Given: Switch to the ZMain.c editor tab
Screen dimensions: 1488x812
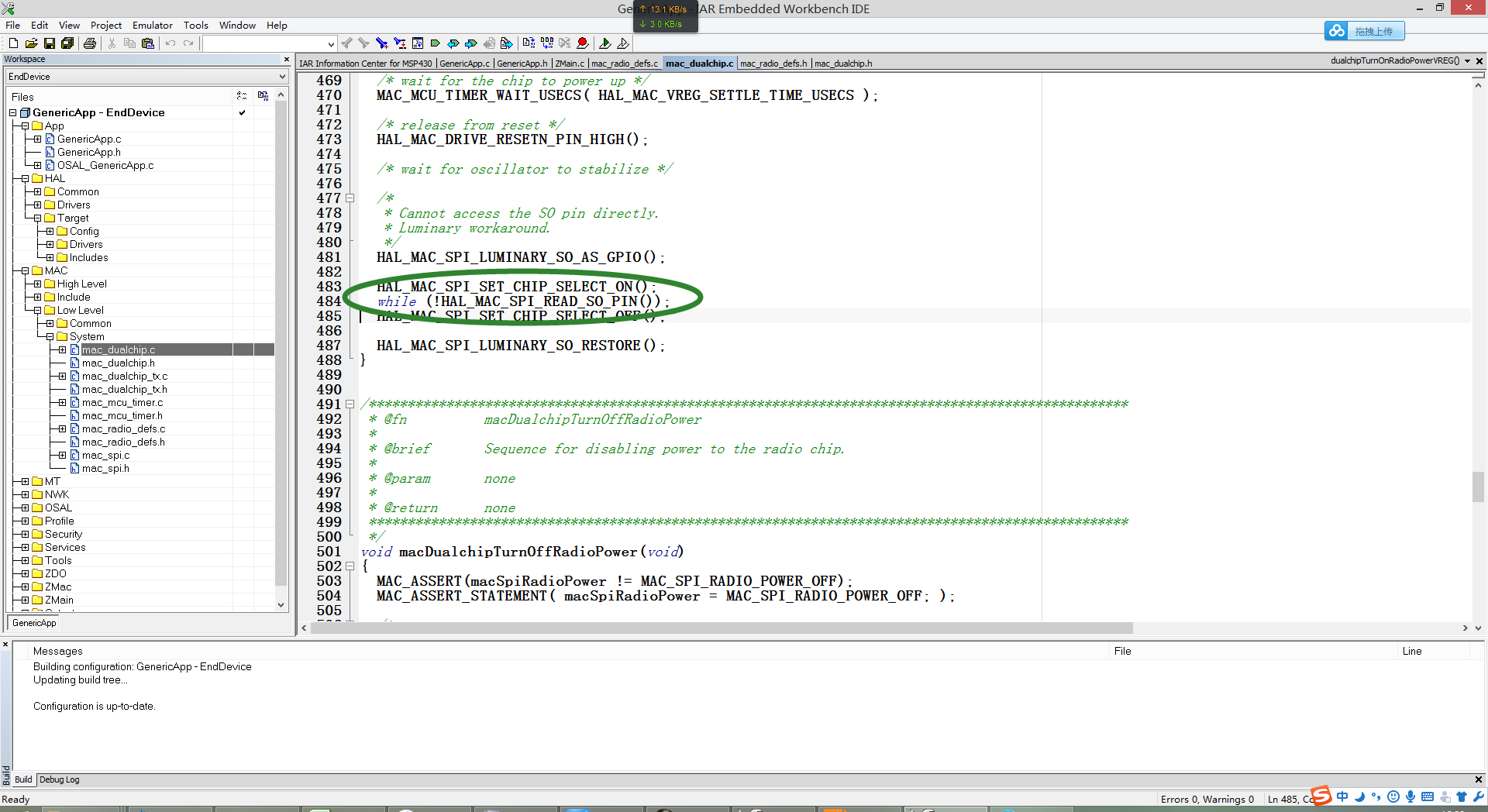Looking at the screenshot, I should point(570,64).
